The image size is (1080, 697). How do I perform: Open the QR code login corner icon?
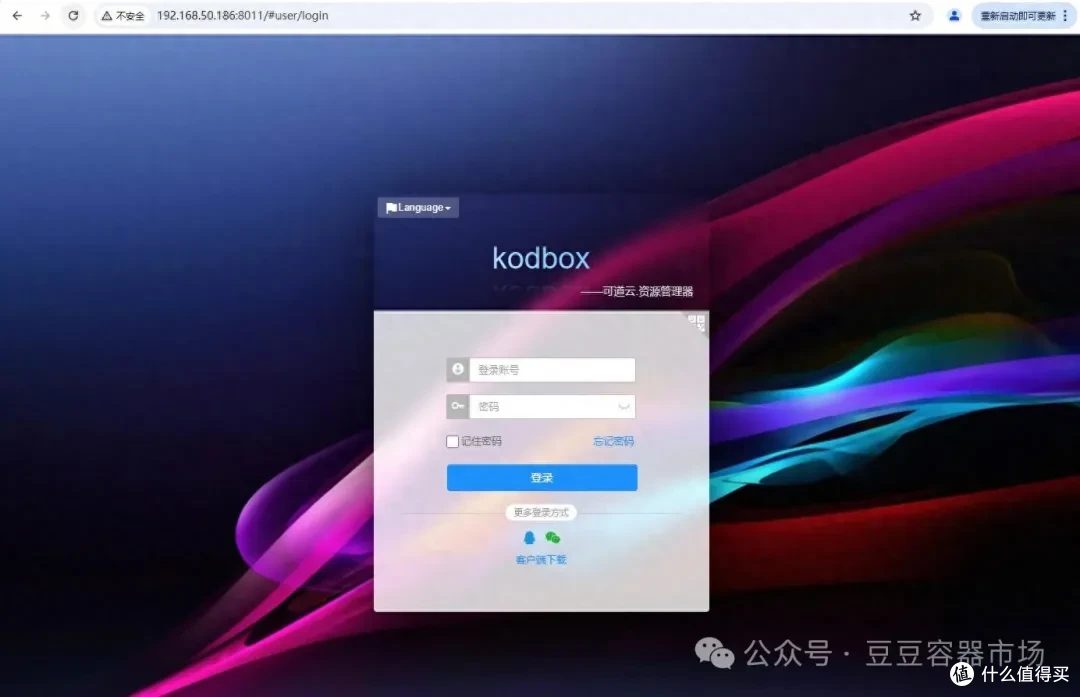pos(696,322)
